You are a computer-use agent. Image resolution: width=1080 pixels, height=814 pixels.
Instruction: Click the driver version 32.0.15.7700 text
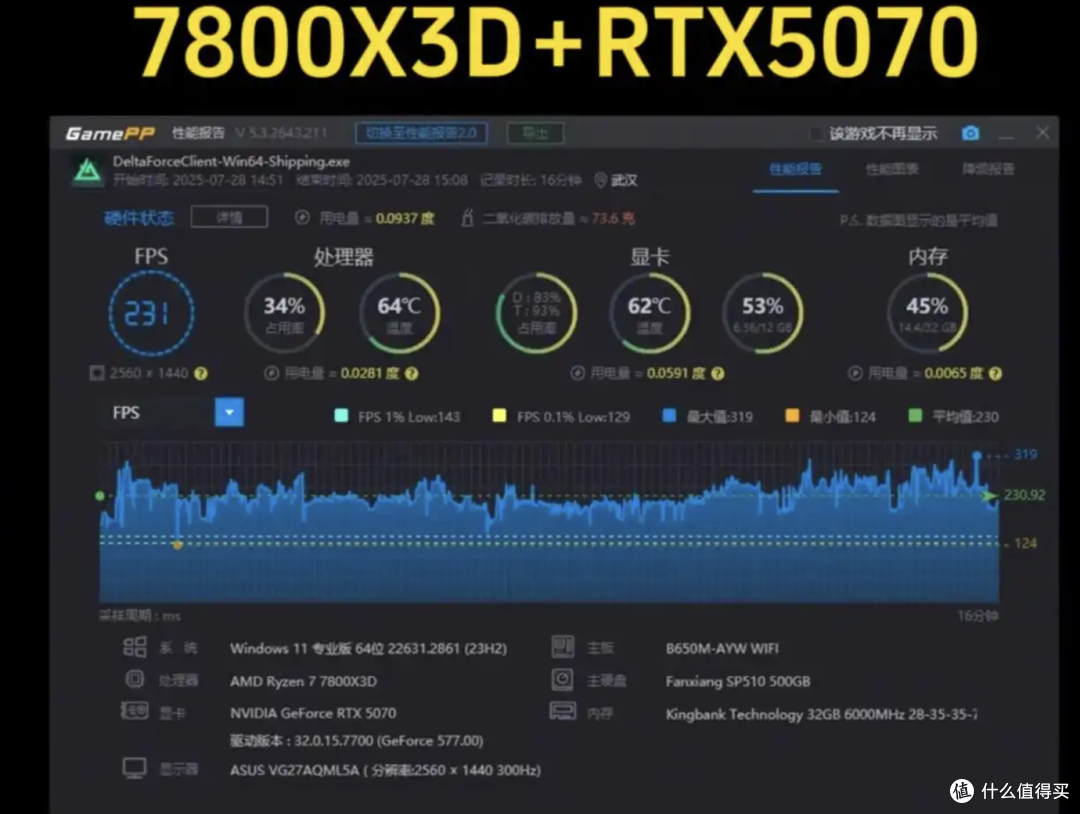coord(356,741)
